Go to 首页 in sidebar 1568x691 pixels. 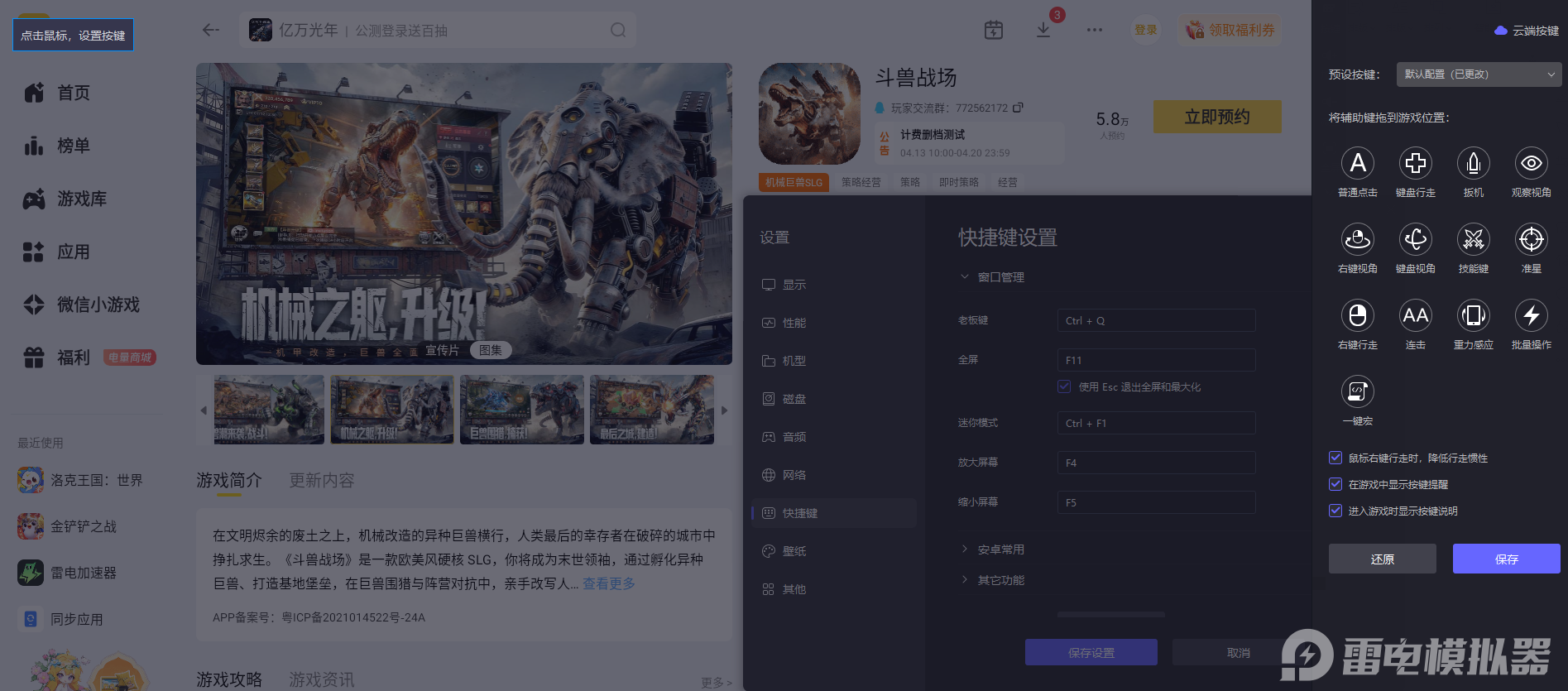pyautogui.click(x=57, y=93)
